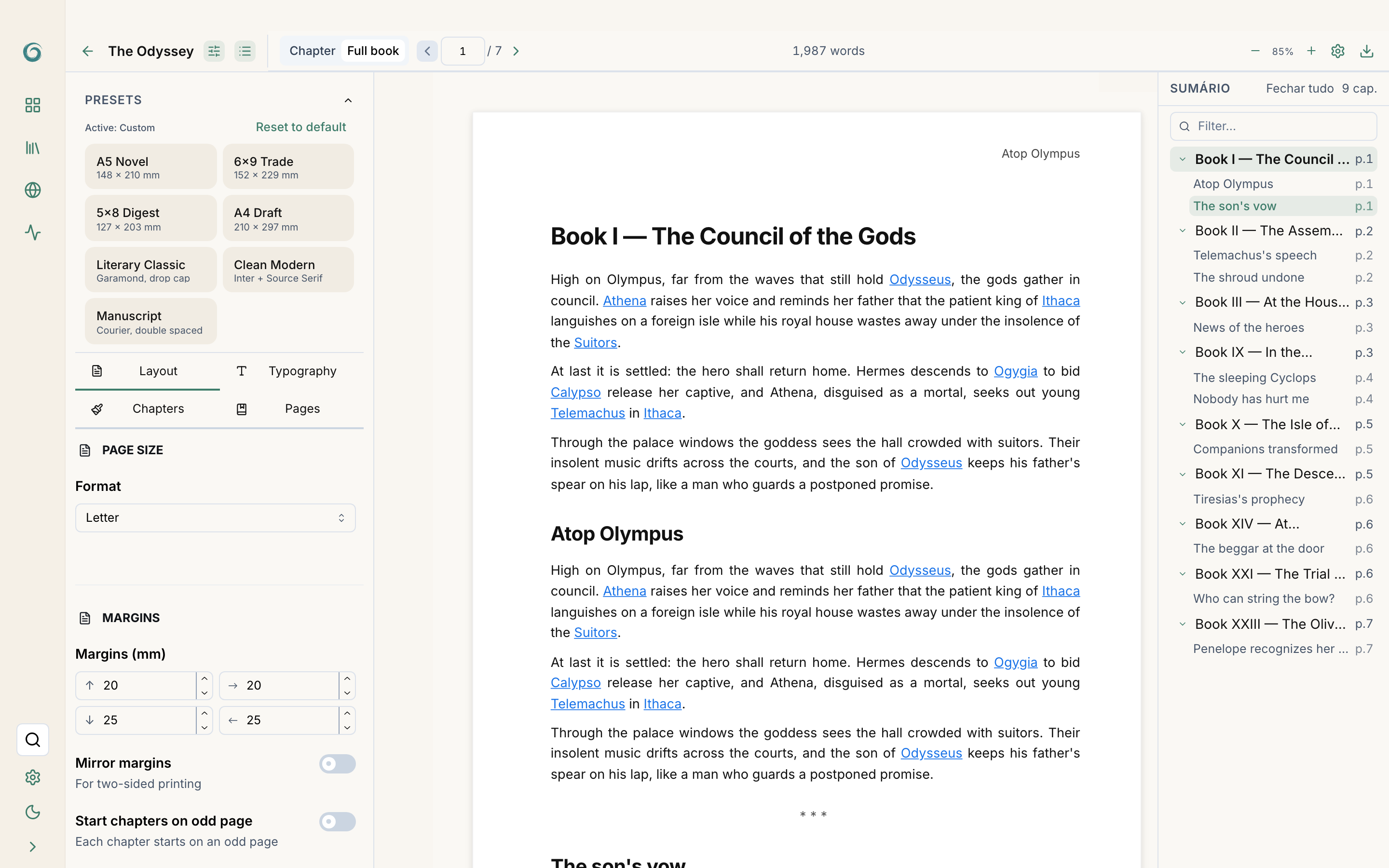Decrease right margin with down stepper

pyautogui.click(x=347, y=693)
